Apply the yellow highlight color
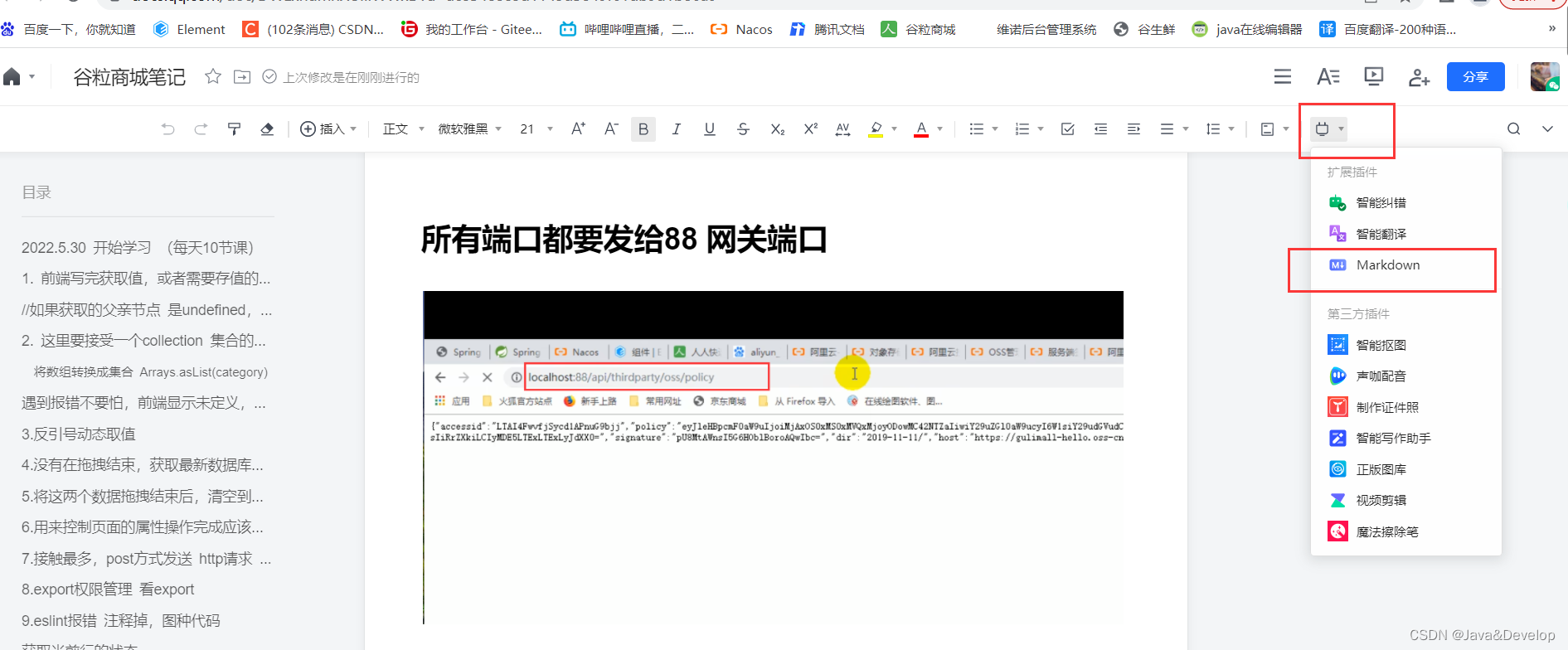This screenshot has height=650, width=1568. point(876,129)
